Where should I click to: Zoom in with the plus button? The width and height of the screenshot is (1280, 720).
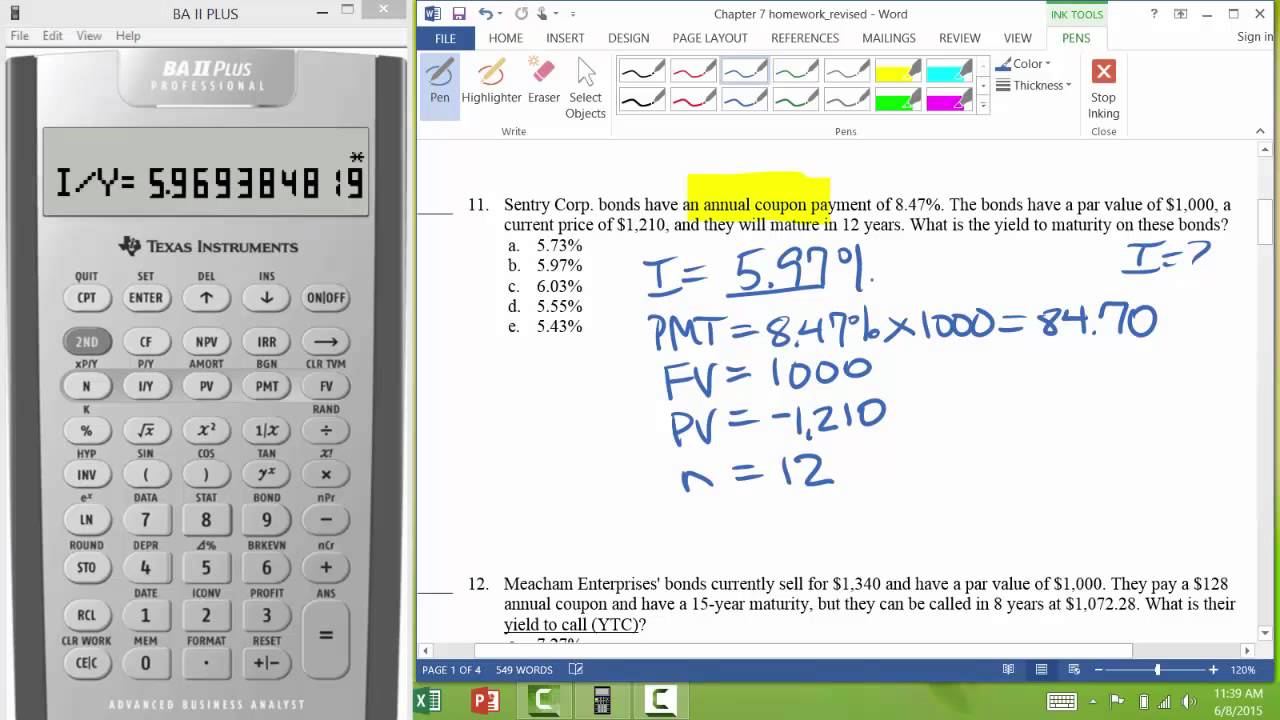pyautogui.click(x=1214, y=670)
